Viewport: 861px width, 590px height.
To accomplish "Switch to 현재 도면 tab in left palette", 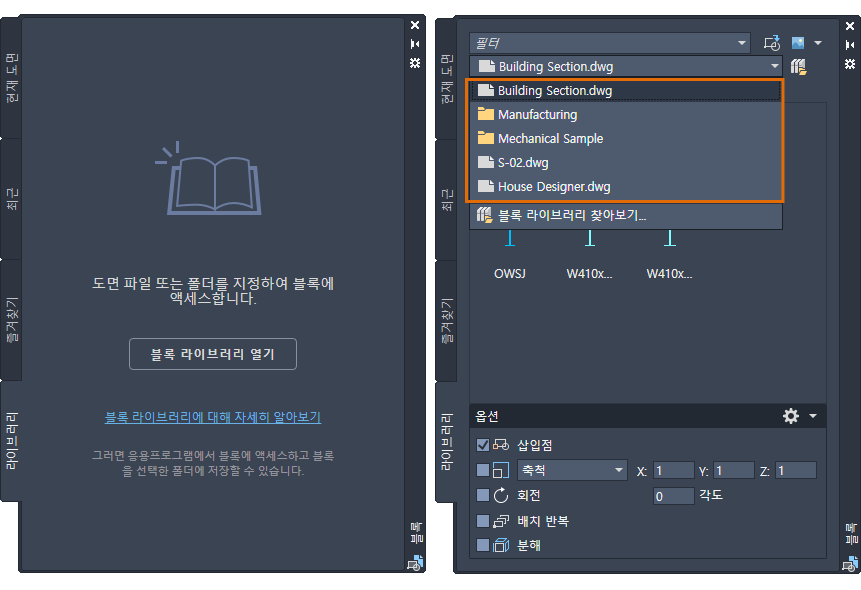I will pyautogui.click(x=12, y=77).
